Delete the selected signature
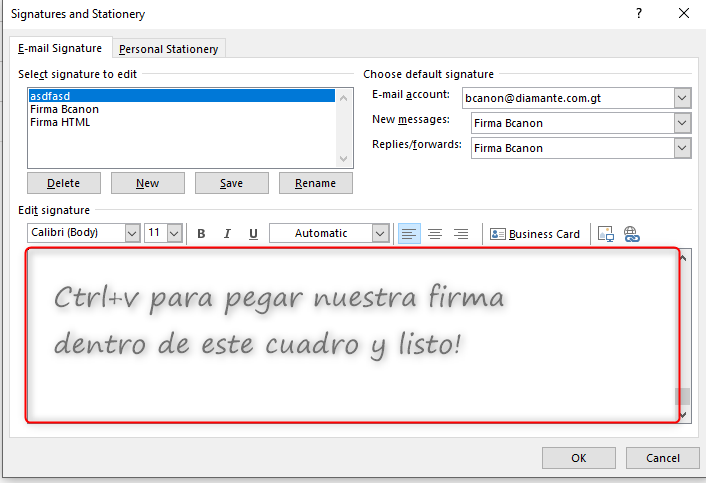706x483 pixels. click(x=64, y=183)
